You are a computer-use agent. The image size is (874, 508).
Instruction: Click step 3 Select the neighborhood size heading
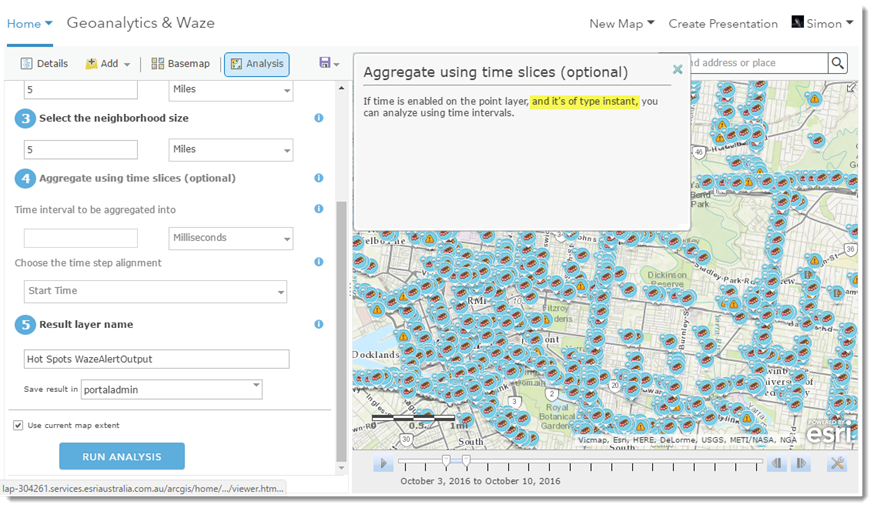click(x=114, y=118)
